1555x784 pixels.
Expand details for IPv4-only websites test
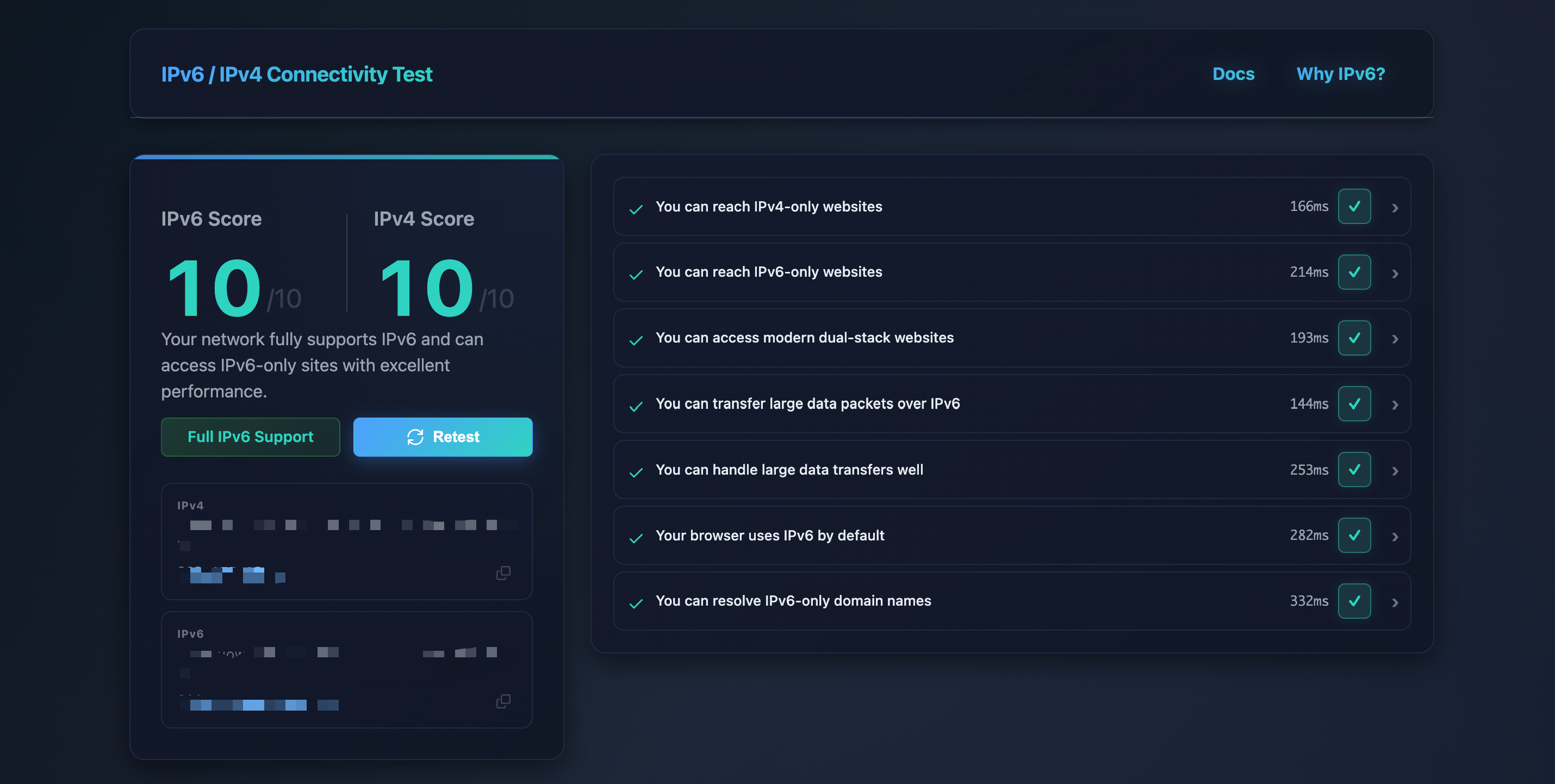click(1395, 207)
